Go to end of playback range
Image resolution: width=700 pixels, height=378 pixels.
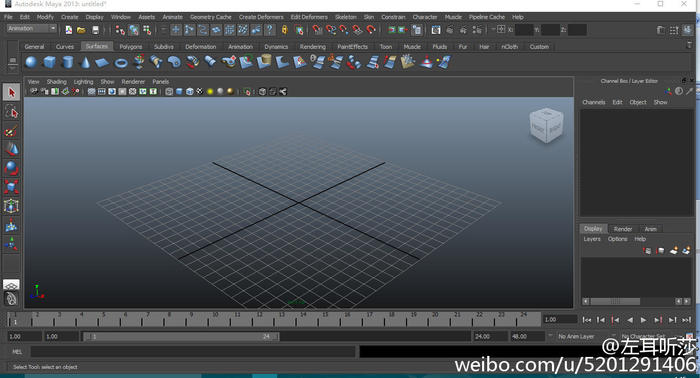[x=687, y=320]
